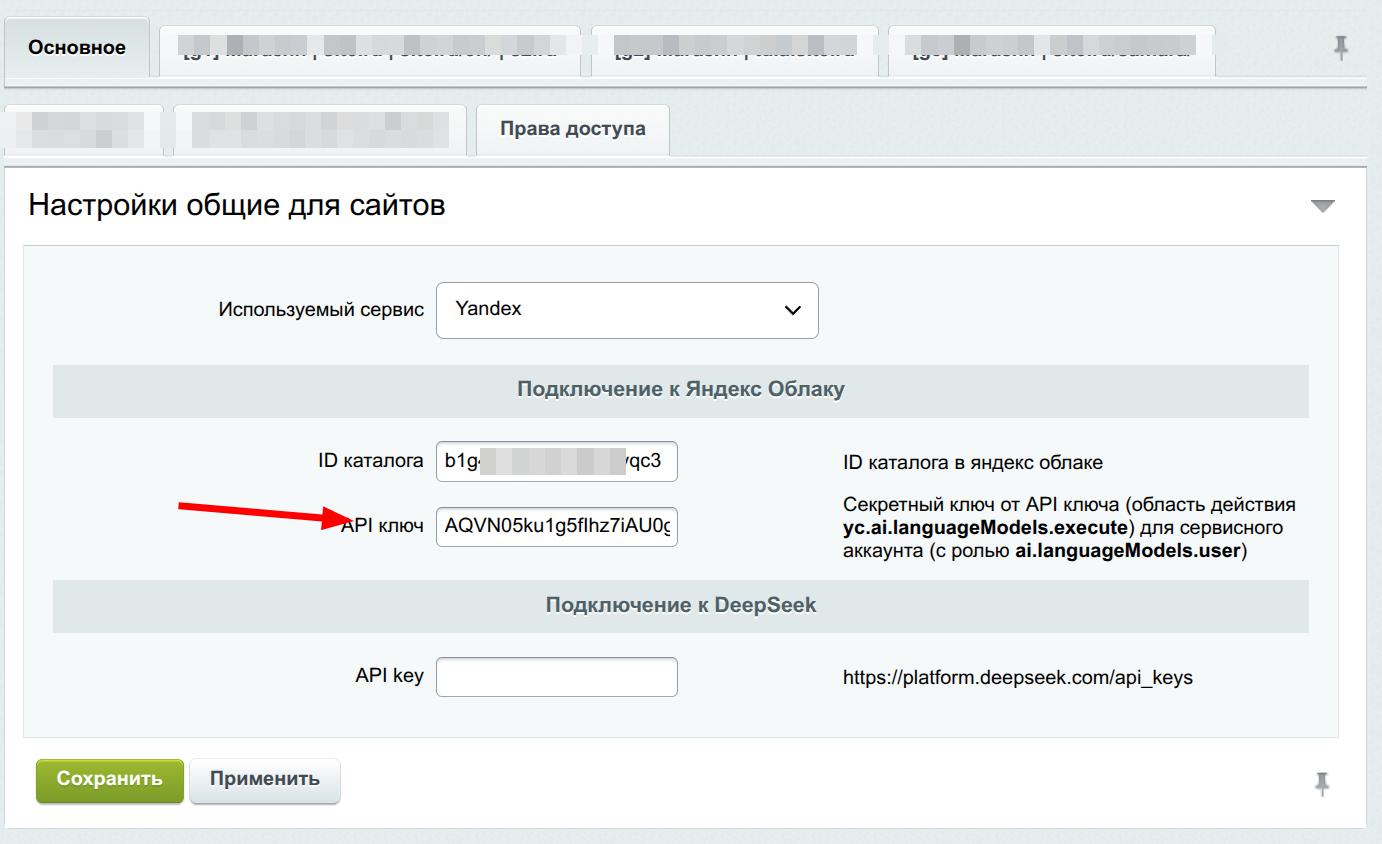Viewport: 1382px width, 844px height.
Task: Click the Используемый сервис label
Action: pyautogui.click(x=321, y=310)
